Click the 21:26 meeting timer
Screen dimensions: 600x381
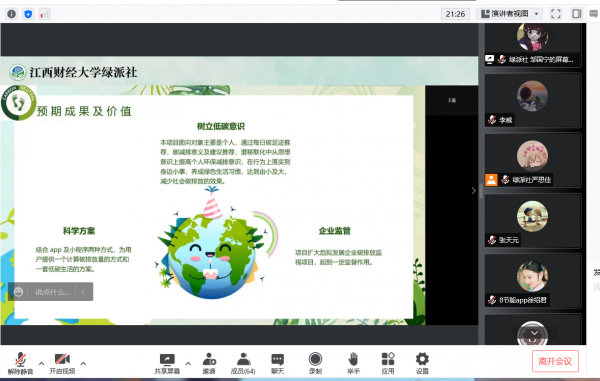click(455, 14)
